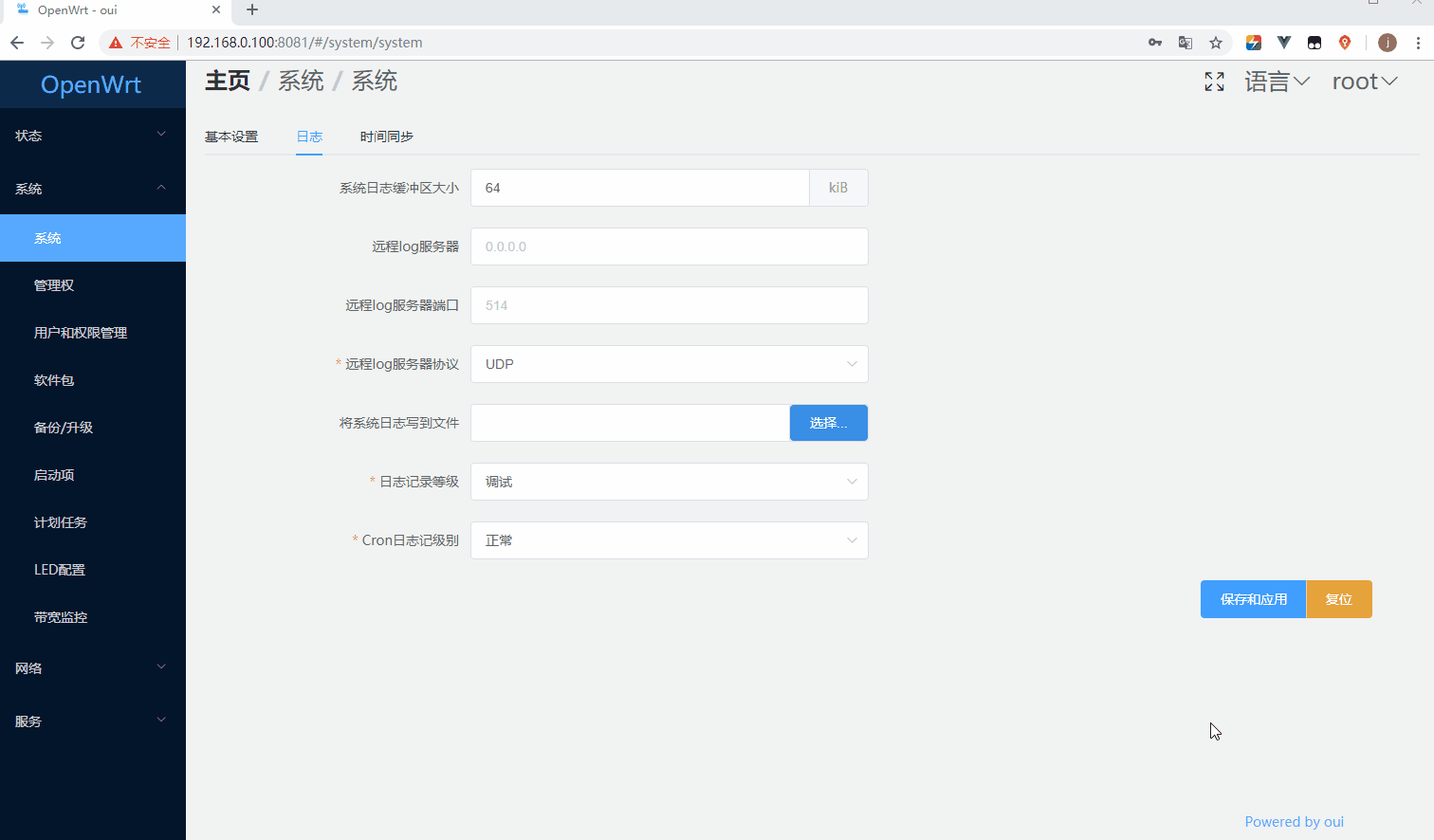Screen dimensions: 1434x840
Task: Switch to the 基本设置 tab
Action: point(230,136)
